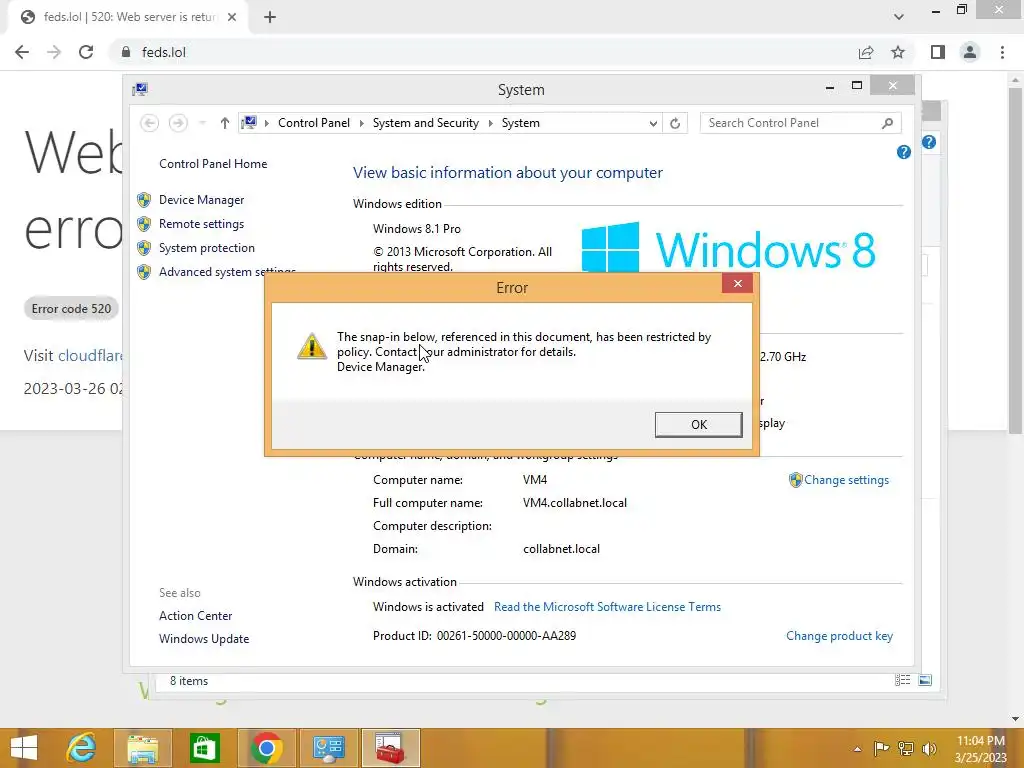Switch to Chrome on the taskbar

(266, 748)
